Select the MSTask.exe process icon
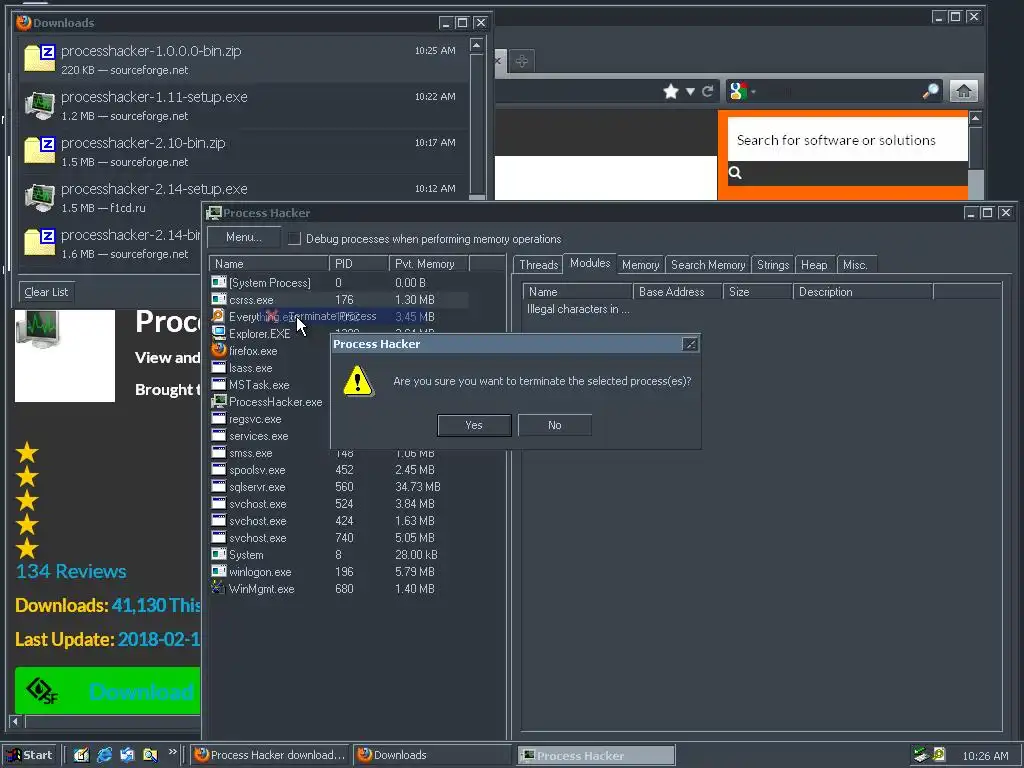Viewport: 1024px width, 768px height. coord(219,384)
